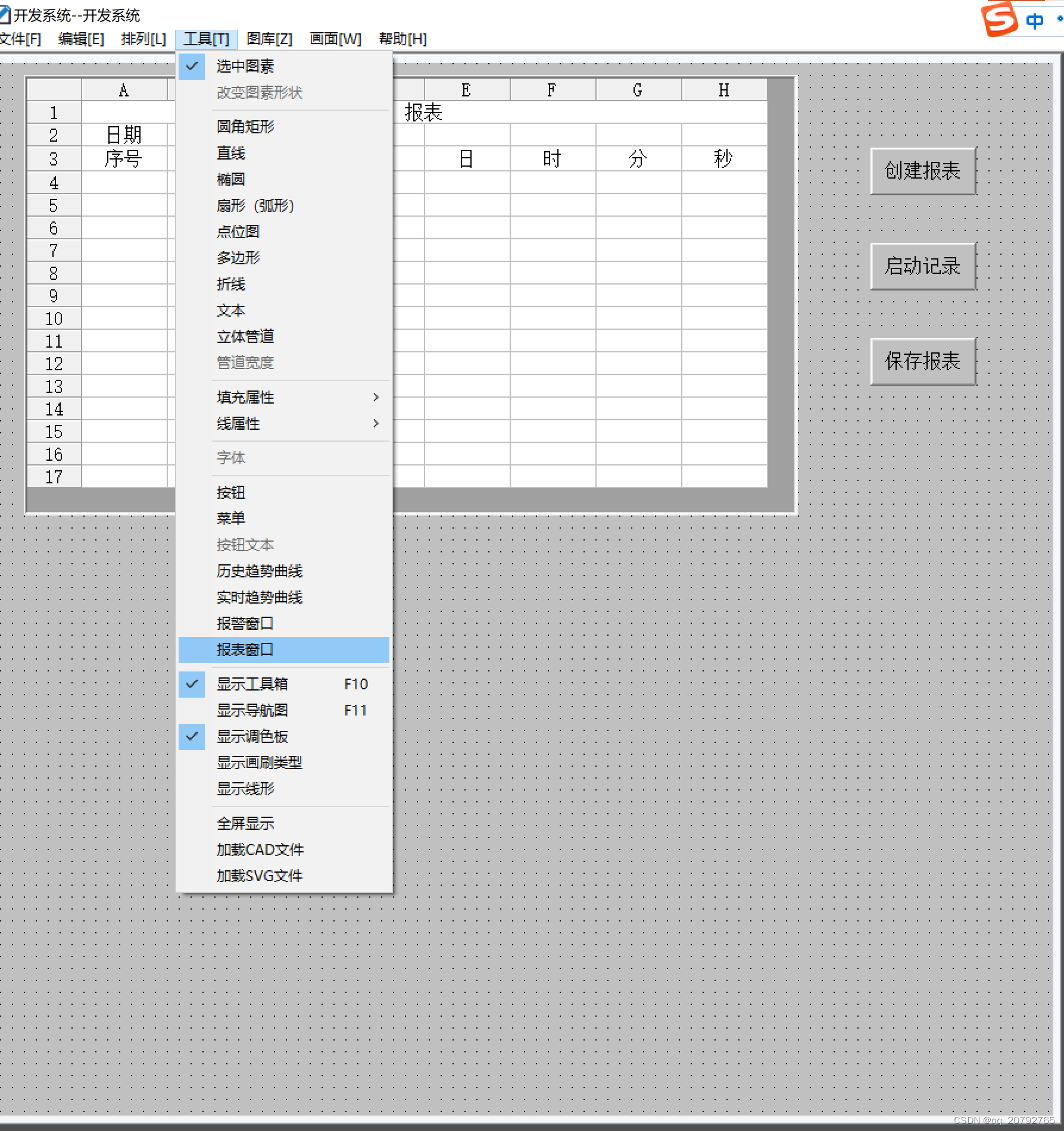The height and width of the screenshot is (1131, 1064).
Task: Click the 时 header cell
Action: click(553, 159)
